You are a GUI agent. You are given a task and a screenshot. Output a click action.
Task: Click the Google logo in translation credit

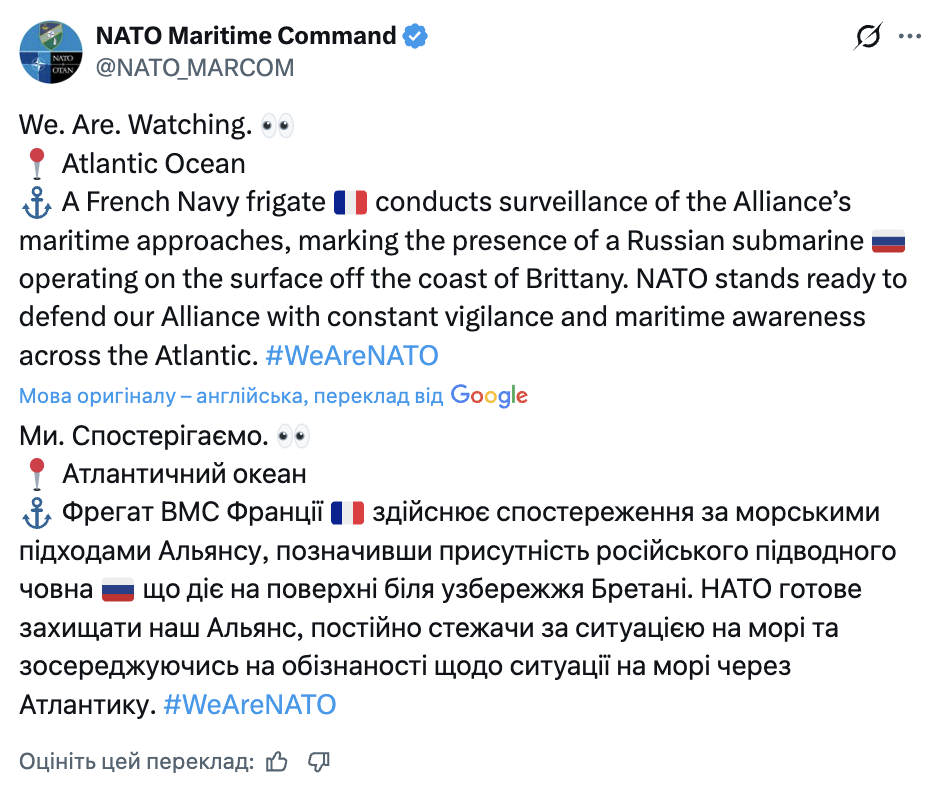pyautogui.click(x=489, y=396)
